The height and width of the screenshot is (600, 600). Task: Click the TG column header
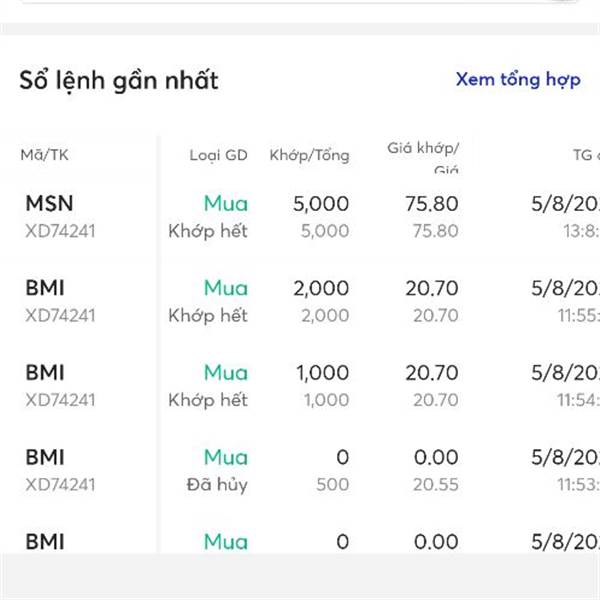click(x=586, y=155)
